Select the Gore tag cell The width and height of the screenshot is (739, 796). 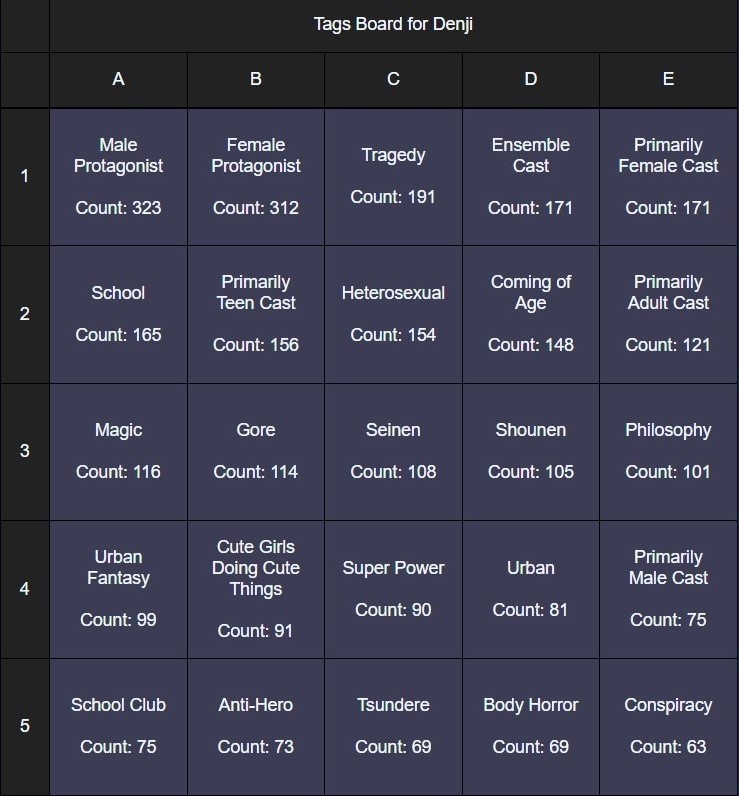click(x=256, y=451)
